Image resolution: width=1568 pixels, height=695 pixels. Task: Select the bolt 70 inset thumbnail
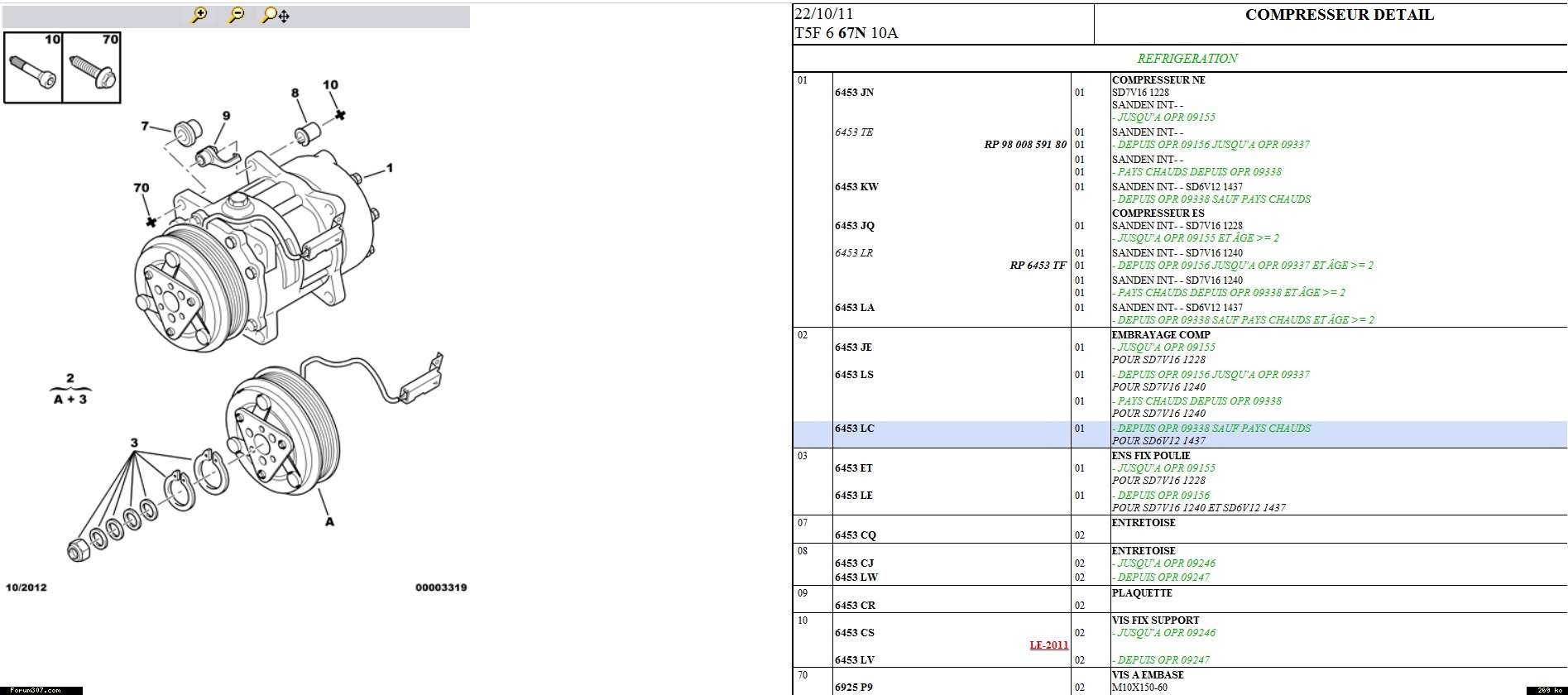(x=92, y=67)
